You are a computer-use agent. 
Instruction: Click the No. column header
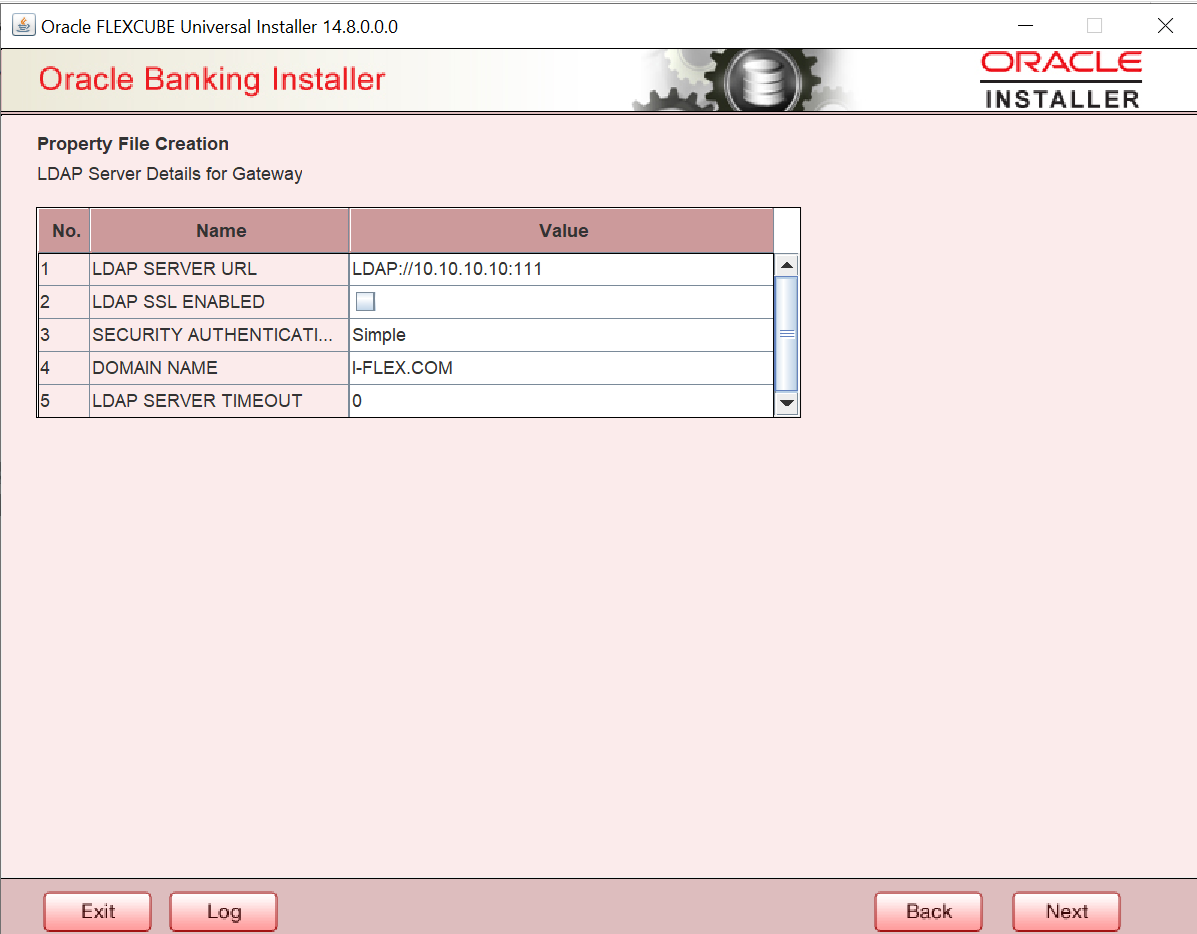click(64, 231)
